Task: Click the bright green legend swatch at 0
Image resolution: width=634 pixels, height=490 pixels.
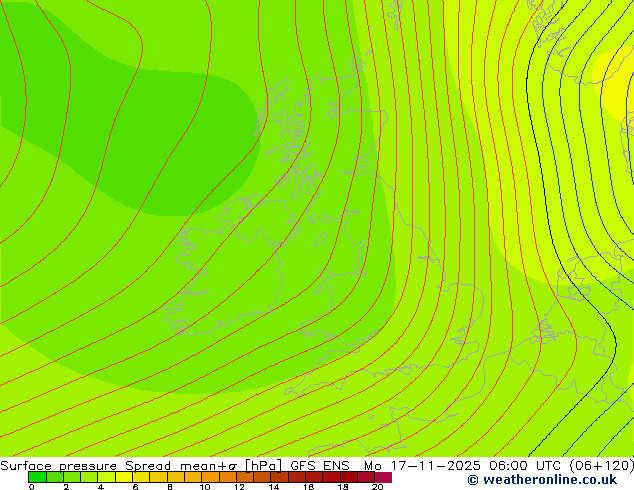Action: (37, 477)
